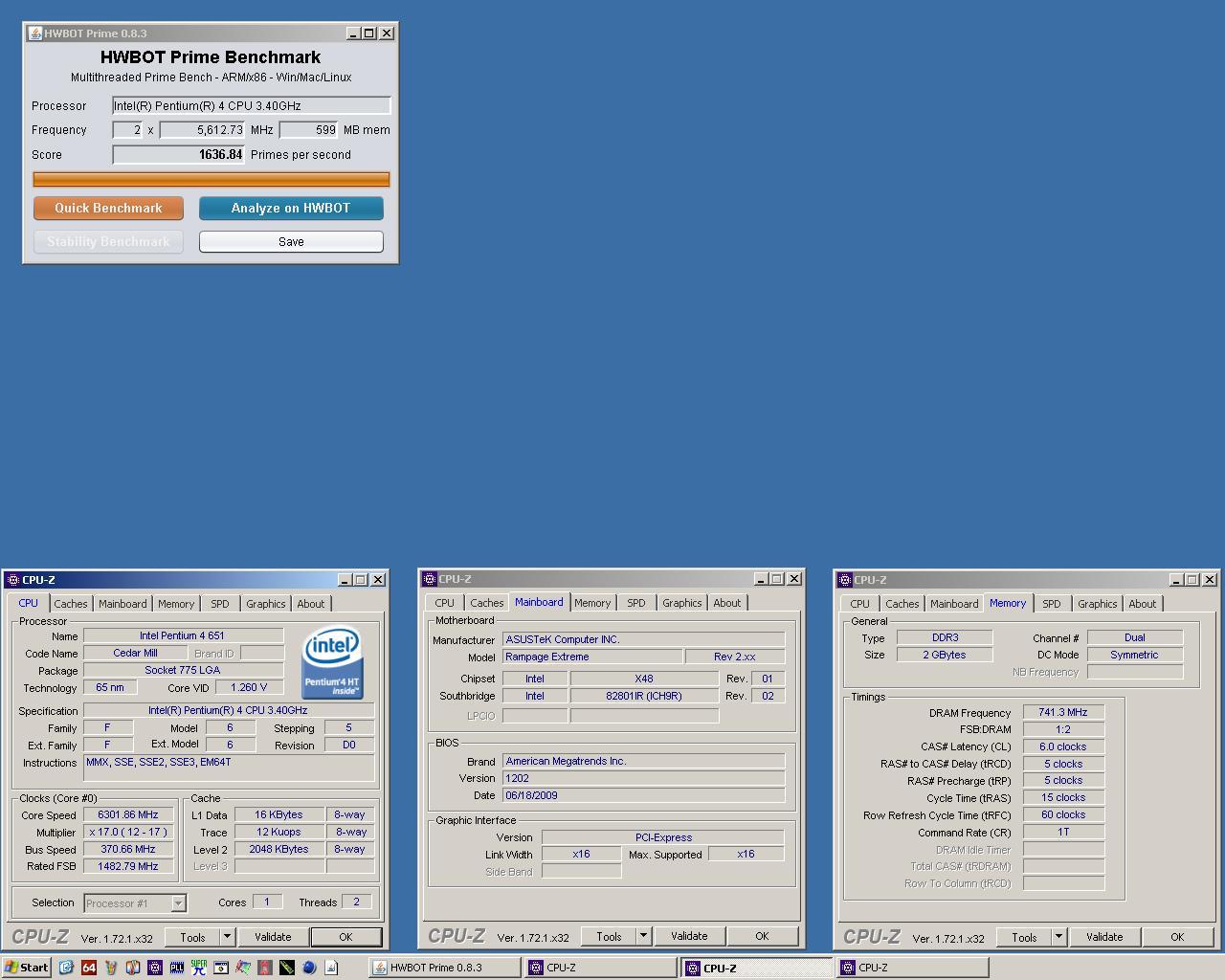Click Validate in the Memory CPU-Z window
This screenshot has height=980, width=1225.
pos(1104,937)
